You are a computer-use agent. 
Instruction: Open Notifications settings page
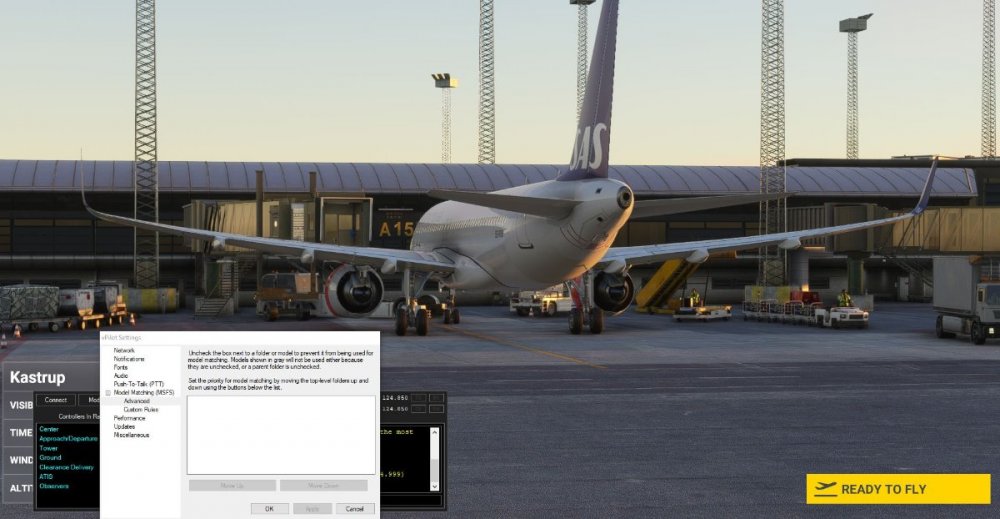tap(129, 359)
